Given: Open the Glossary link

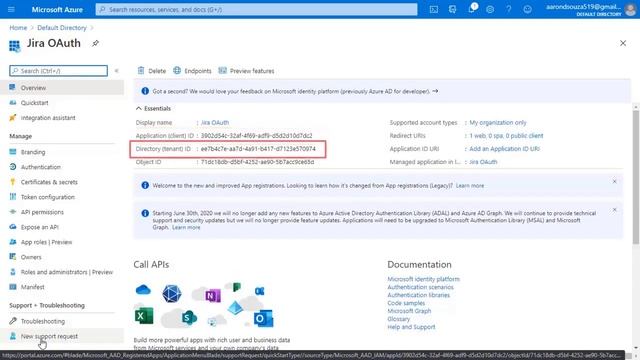Looking at the screenshot, I should click(398, 319).
